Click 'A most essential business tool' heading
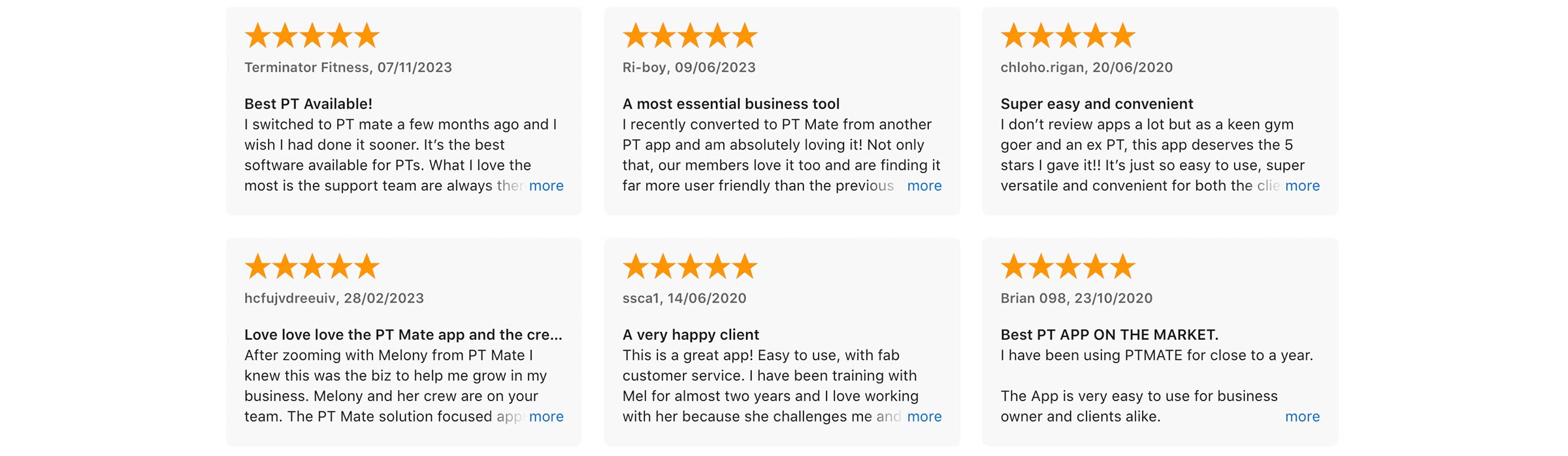Image resolution: width=1568 pixels, height=456 pixels. tap(731, 104)
